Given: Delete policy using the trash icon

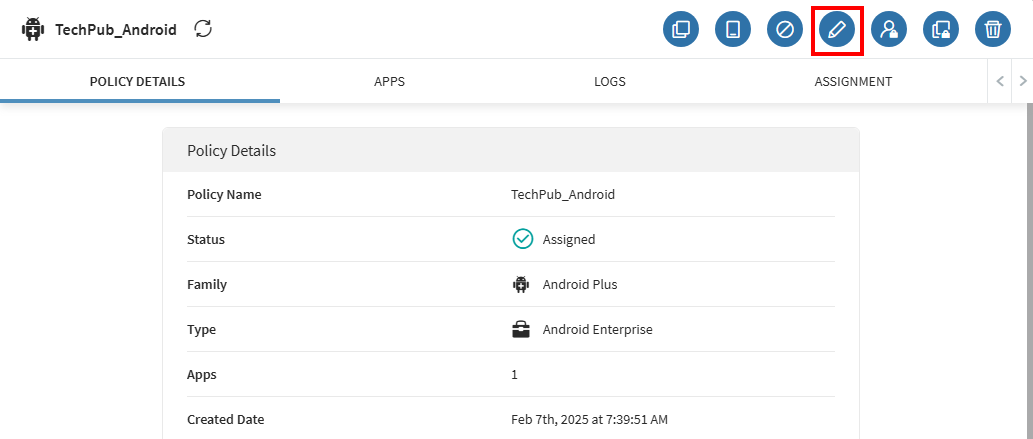Looking at the screenshot, I should pos(993,30).
